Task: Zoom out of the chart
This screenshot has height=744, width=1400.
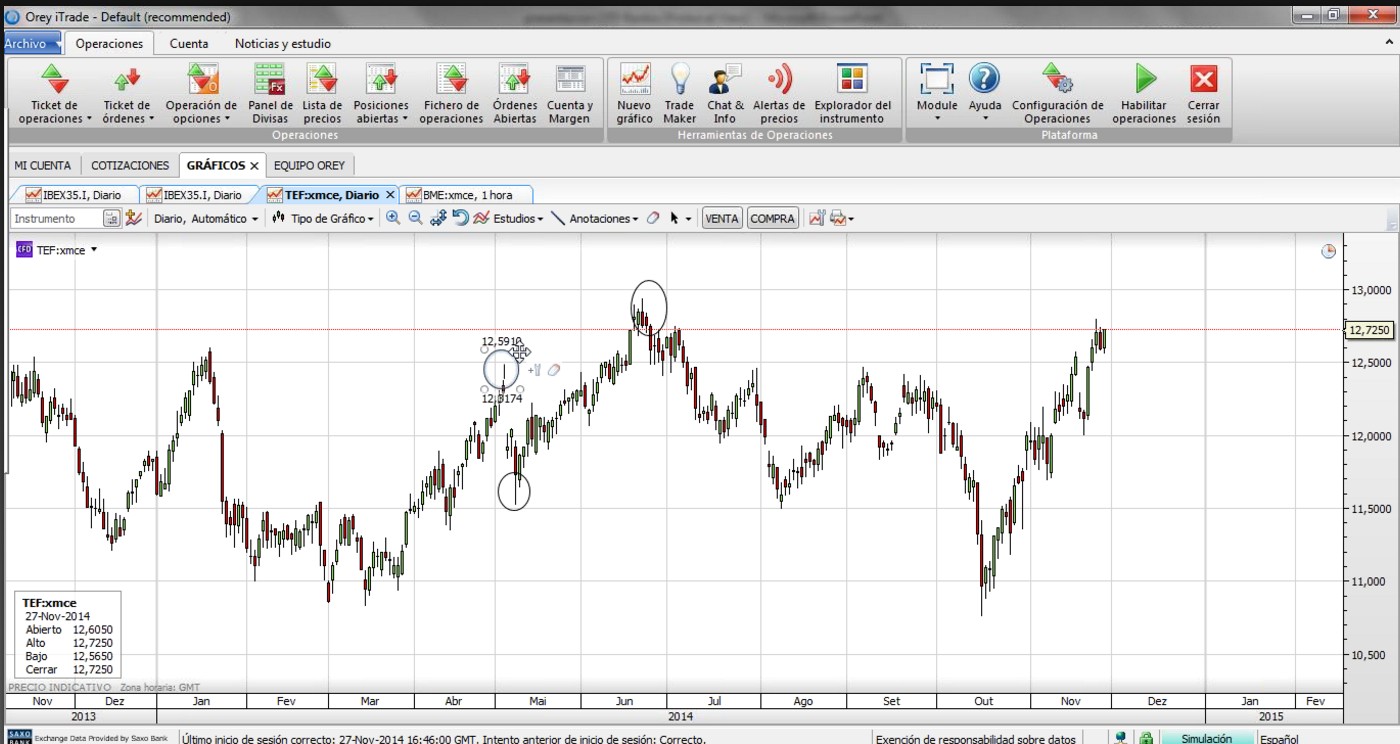Action: (x=415, y=218)
